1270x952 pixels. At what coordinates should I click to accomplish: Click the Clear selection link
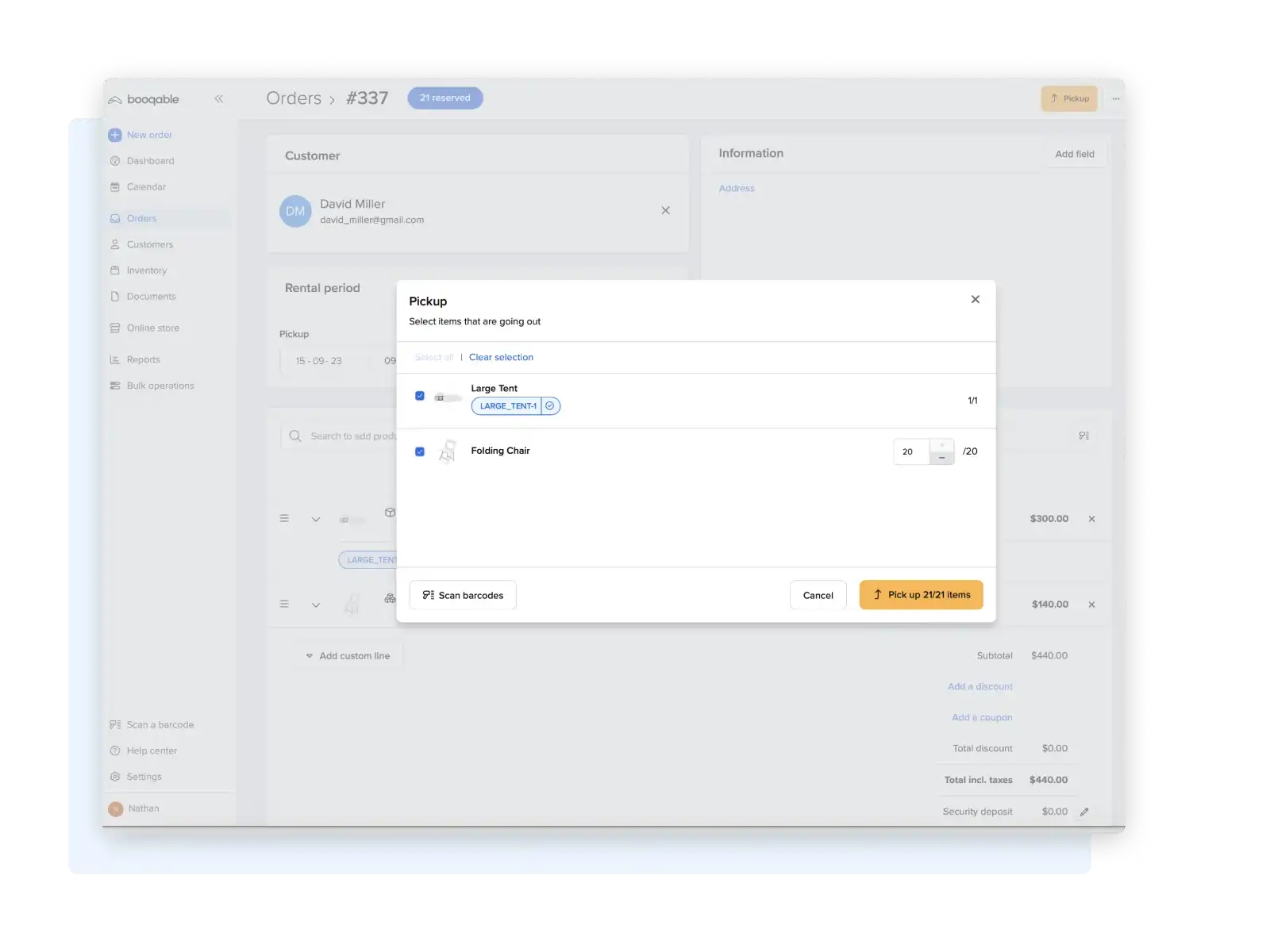501,358
